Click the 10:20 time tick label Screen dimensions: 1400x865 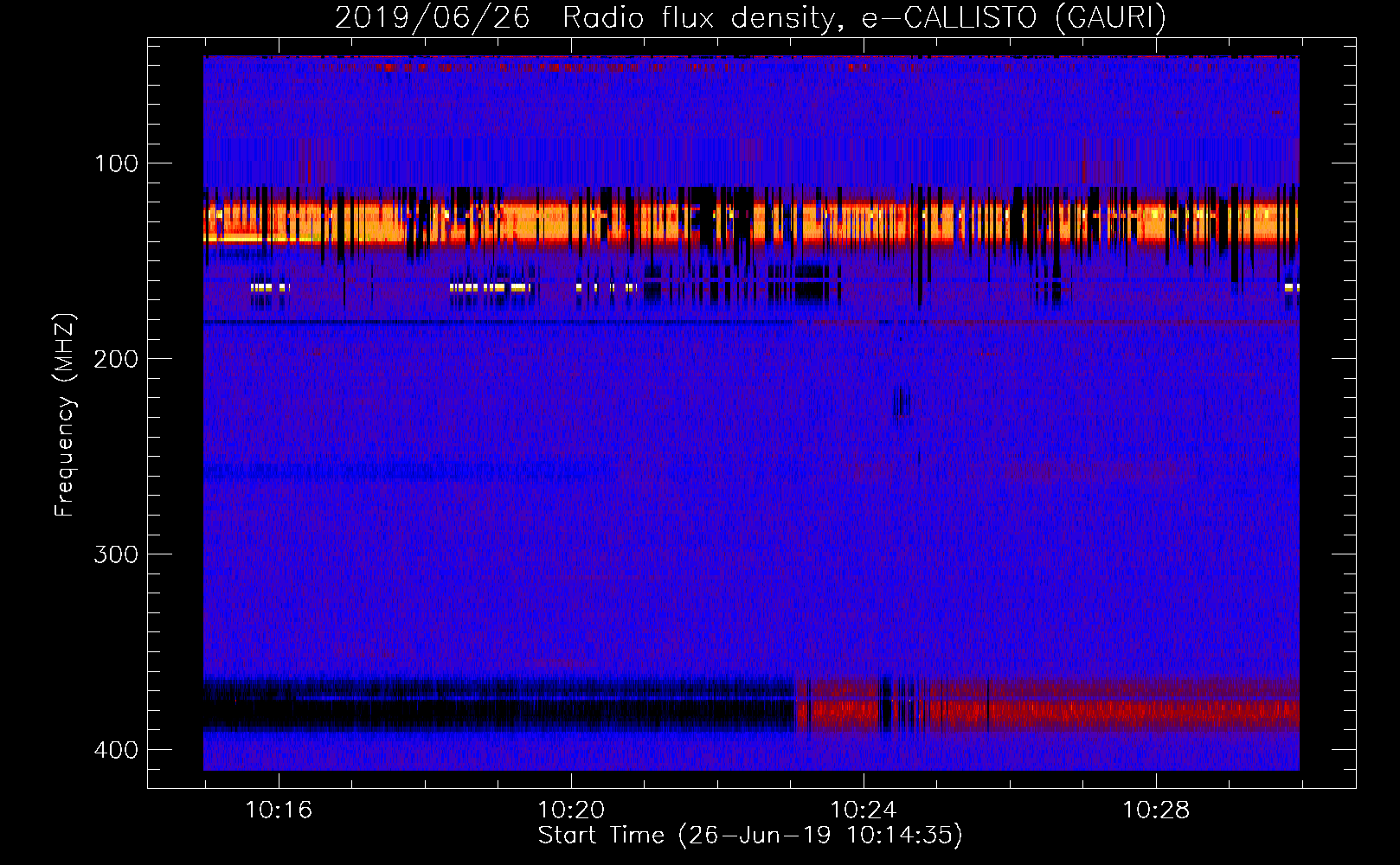571,811
